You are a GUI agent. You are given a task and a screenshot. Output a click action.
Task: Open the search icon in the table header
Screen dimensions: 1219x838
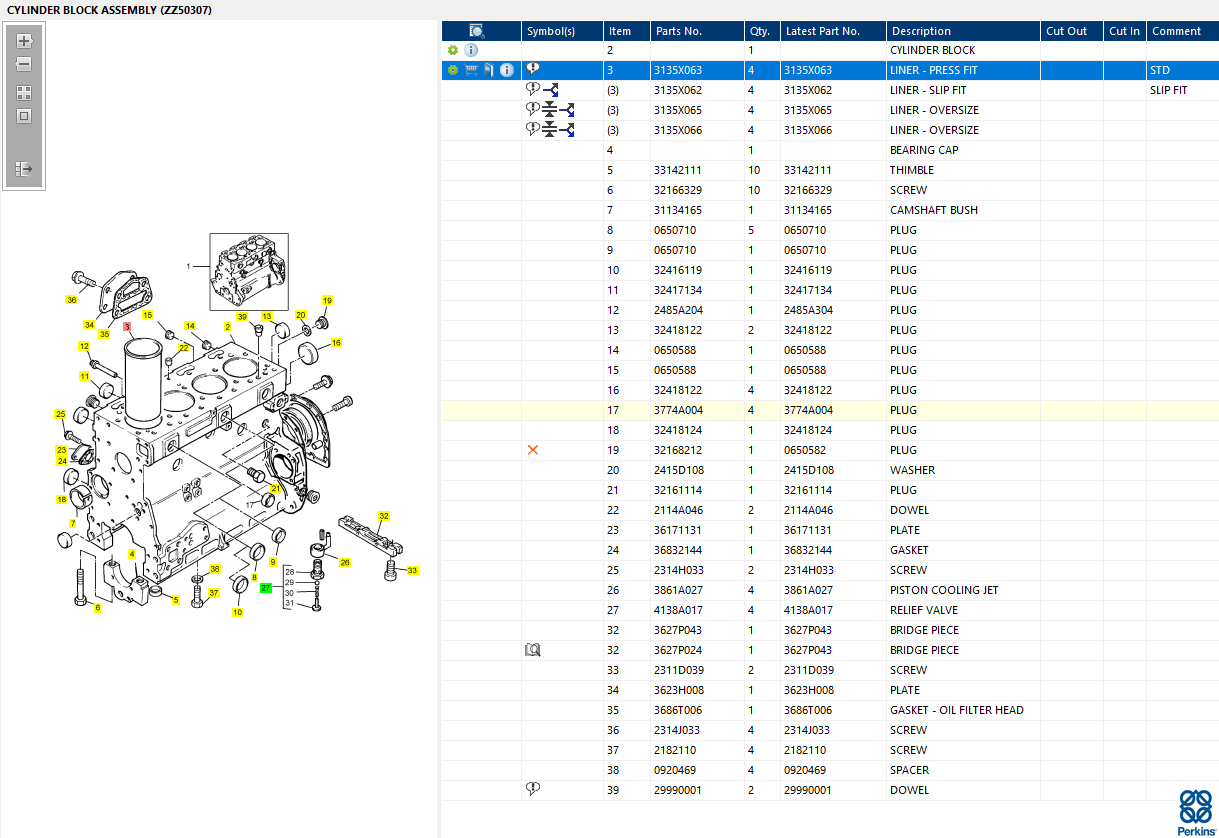click(x=477, y=31)
